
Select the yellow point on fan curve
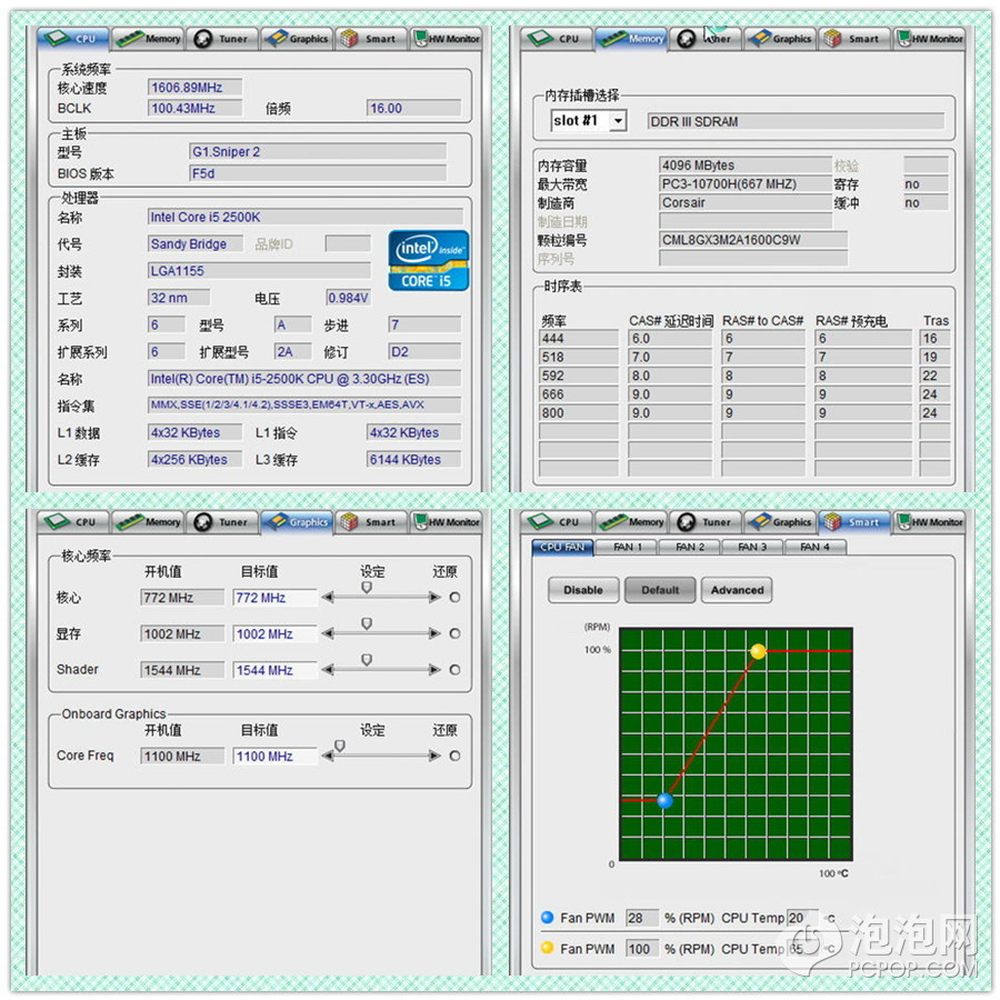pos(758,651)
